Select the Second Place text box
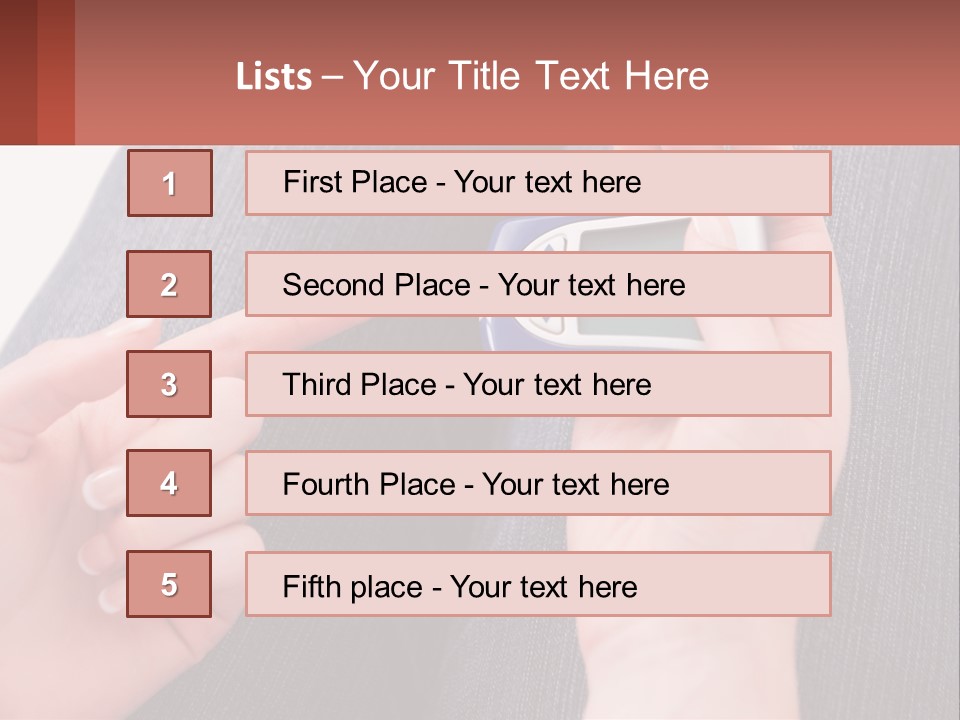This screenshot has height=720, width=960. pyautogui.click(x=538, y=284)
